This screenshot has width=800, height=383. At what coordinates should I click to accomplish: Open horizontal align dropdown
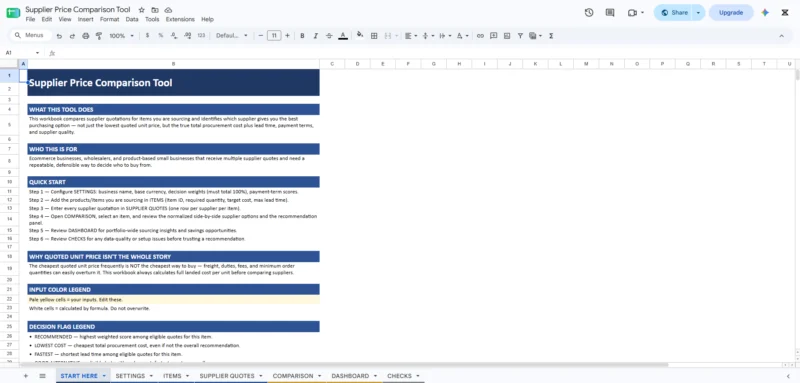pos(411,36)
